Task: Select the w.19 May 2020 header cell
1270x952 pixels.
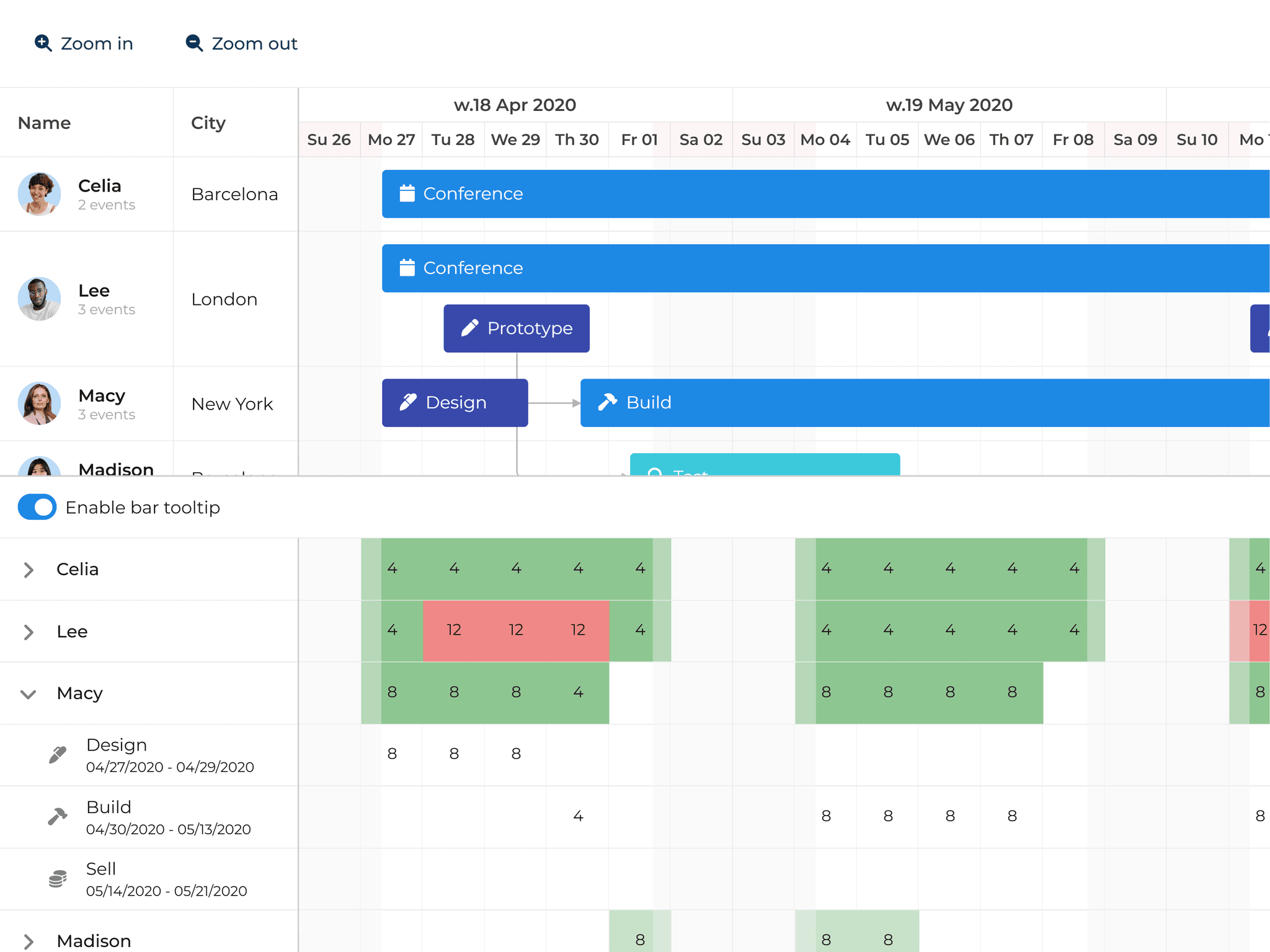Action: click(950, 105)
